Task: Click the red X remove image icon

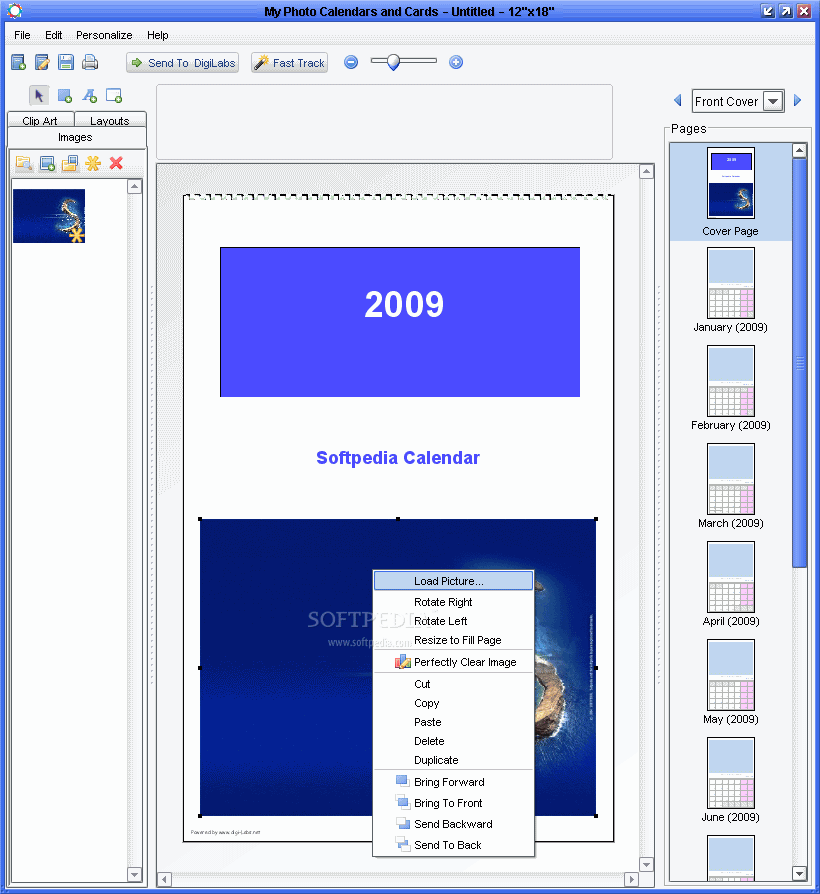Action: pos(116,164)
